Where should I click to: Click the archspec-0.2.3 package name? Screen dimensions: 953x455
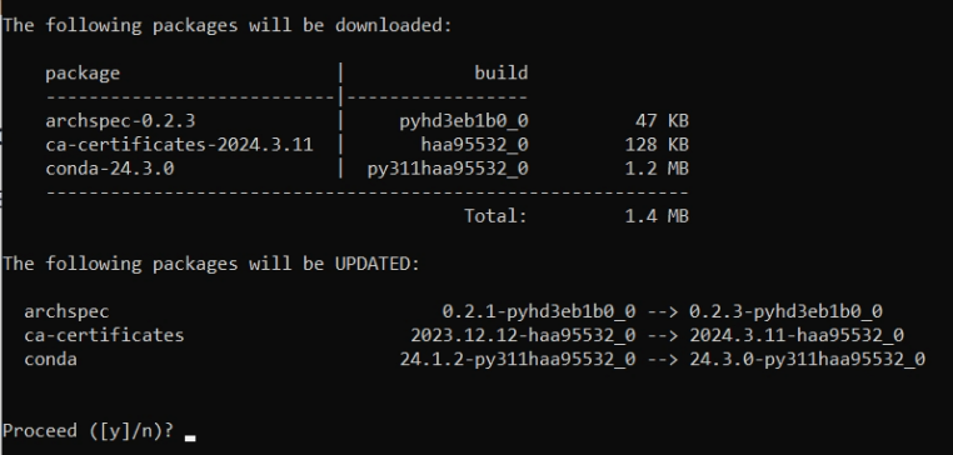(120, 121)
